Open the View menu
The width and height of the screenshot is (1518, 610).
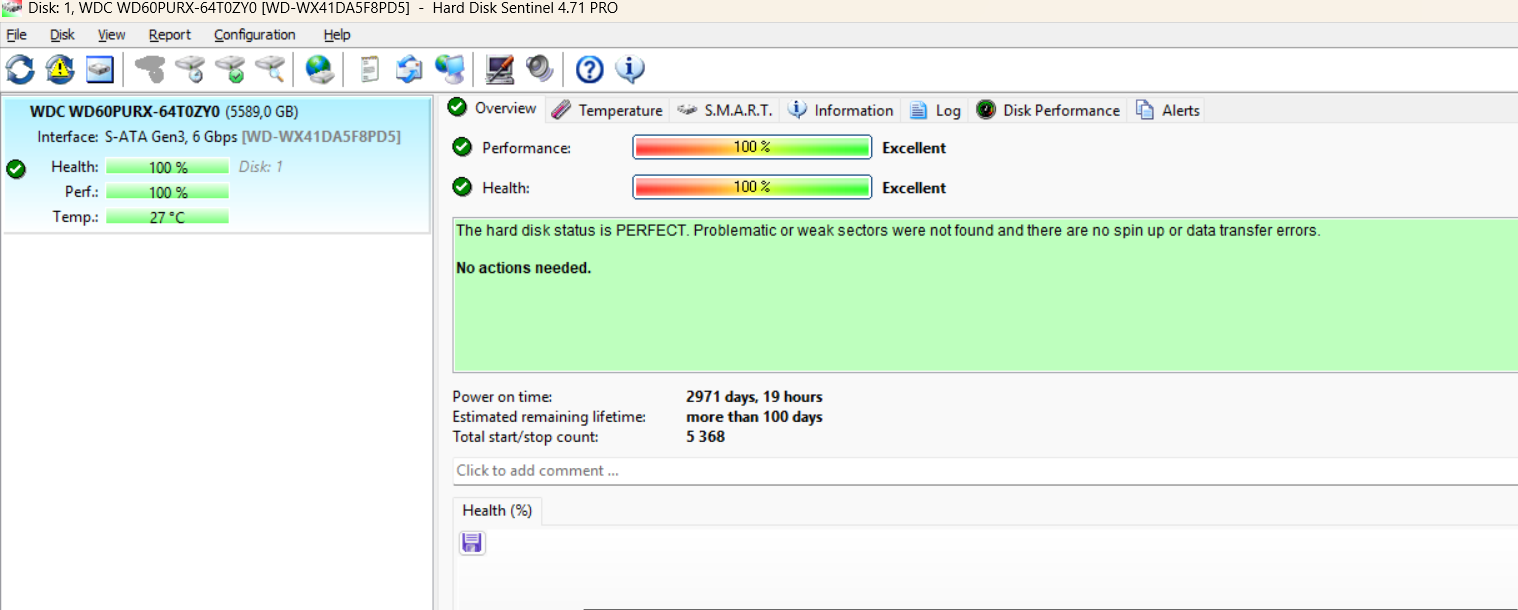point(112,34)
